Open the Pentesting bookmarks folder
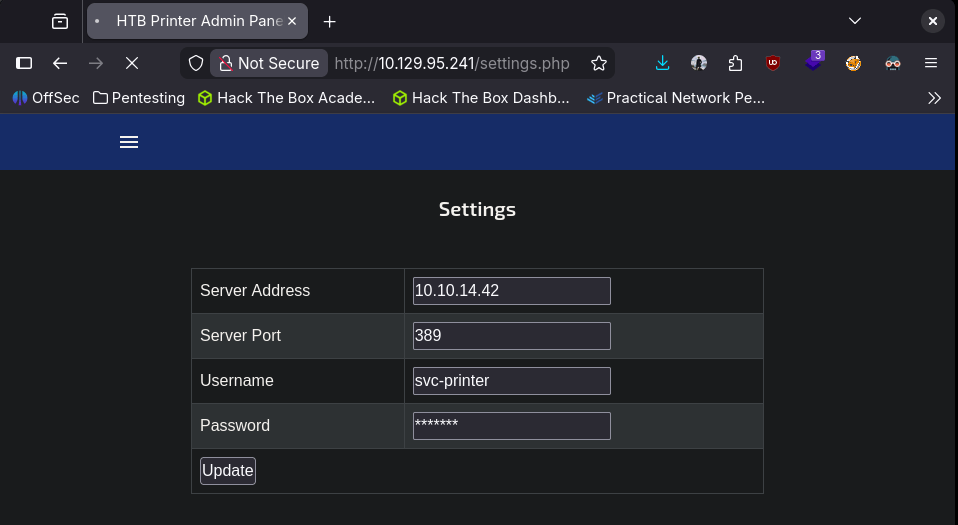 pos(138,98)
